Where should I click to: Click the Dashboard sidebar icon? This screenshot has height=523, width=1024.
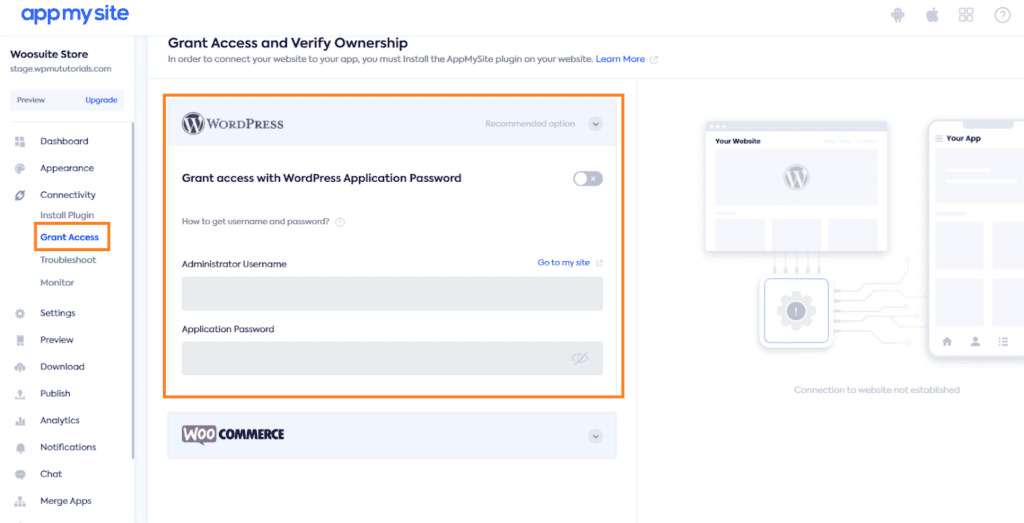[x=20, y=141]
